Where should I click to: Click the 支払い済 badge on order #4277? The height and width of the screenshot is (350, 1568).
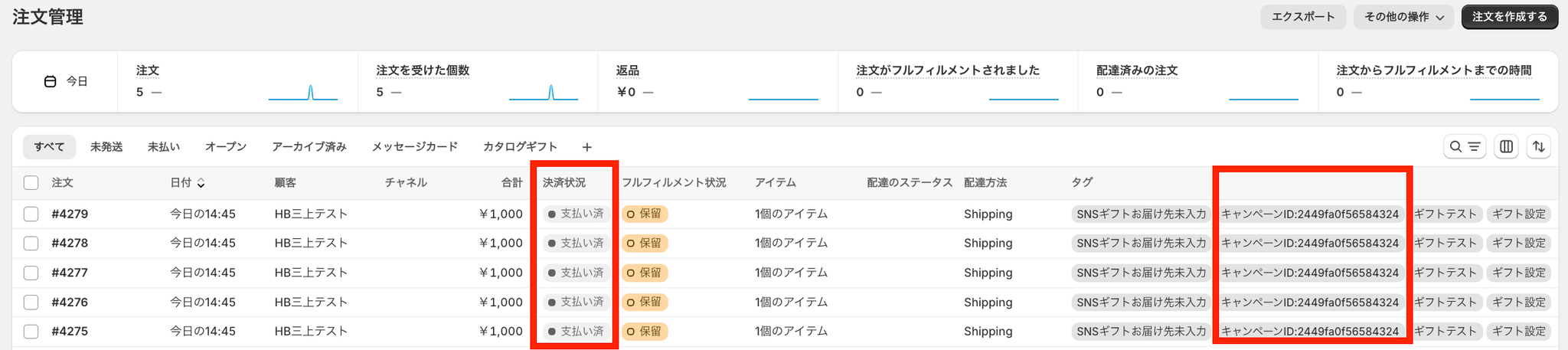click(x=576, y=273)
